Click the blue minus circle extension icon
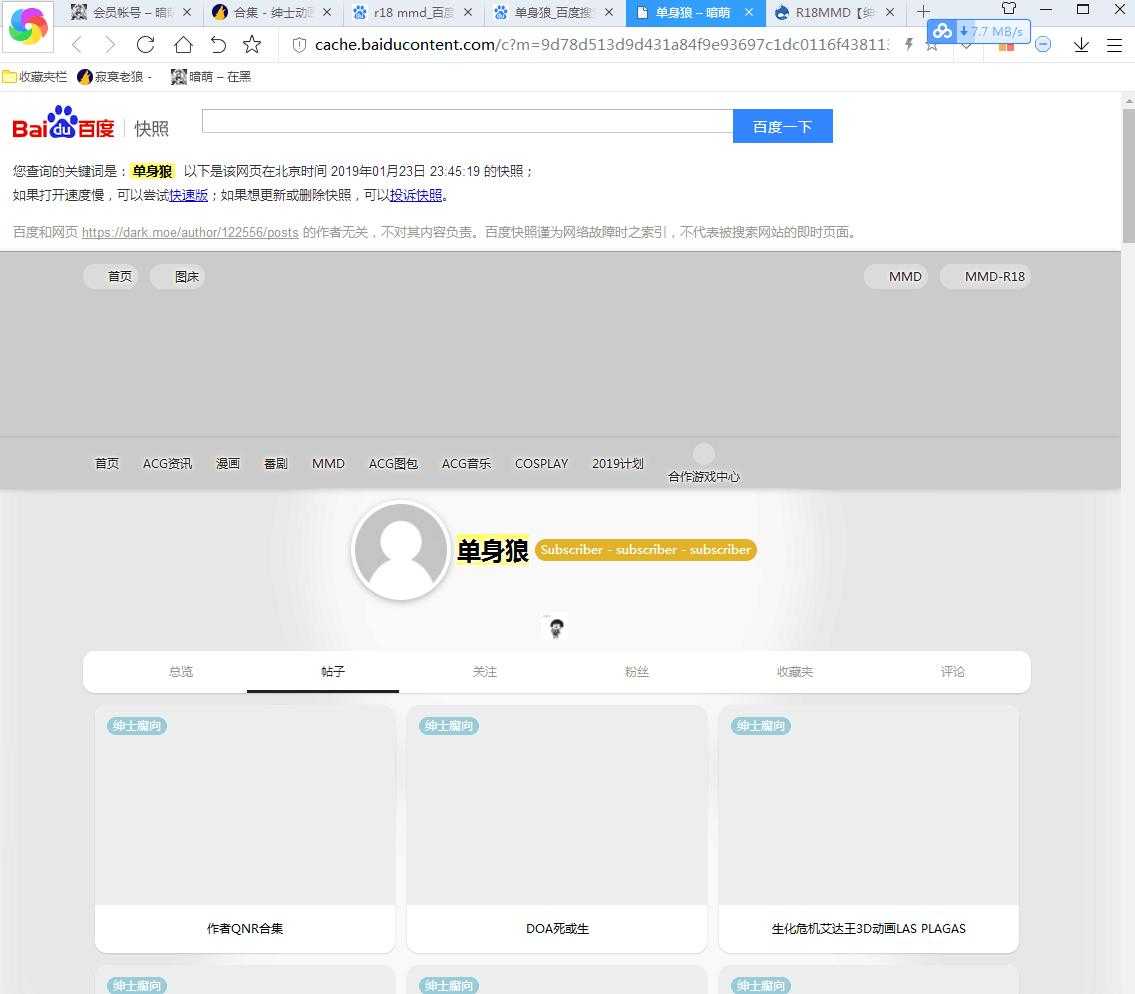The height and width of the screenshot is (994, 1135). coord(1043,45)
